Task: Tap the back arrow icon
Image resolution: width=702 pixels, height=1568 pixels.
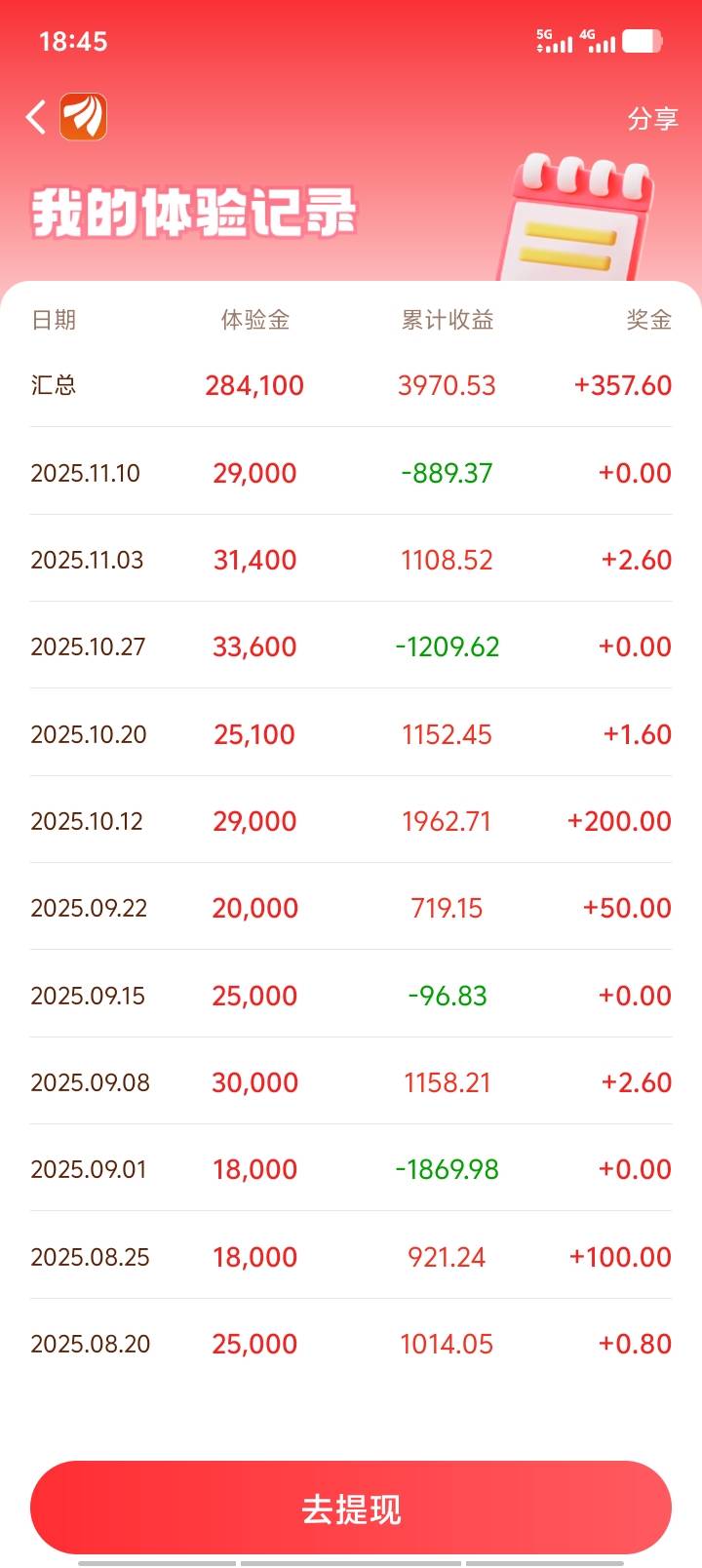Action: point(36,118)
